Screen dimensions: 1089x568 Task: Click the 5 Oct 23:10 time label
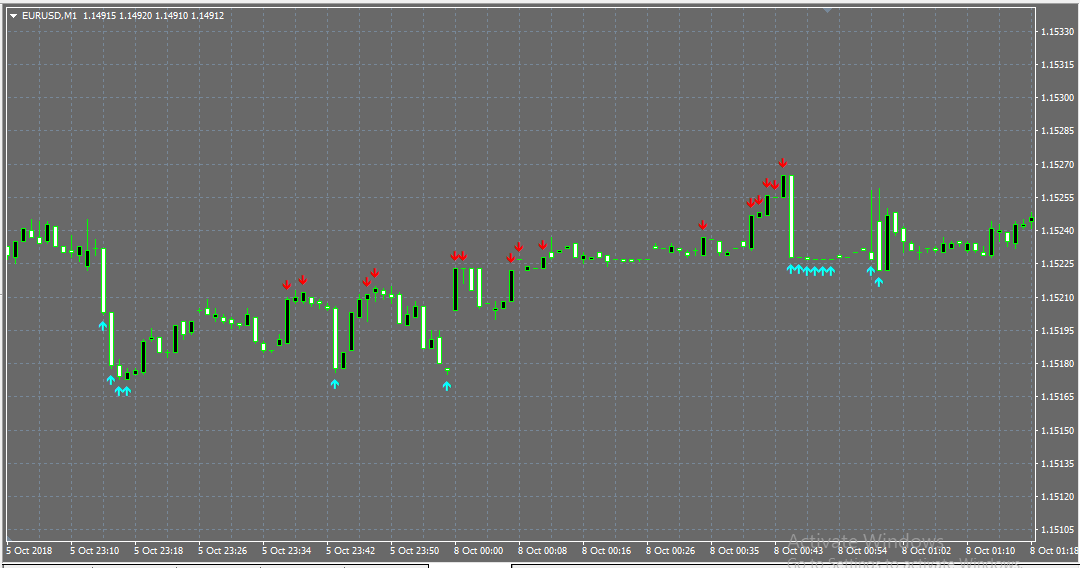point(94,551)
